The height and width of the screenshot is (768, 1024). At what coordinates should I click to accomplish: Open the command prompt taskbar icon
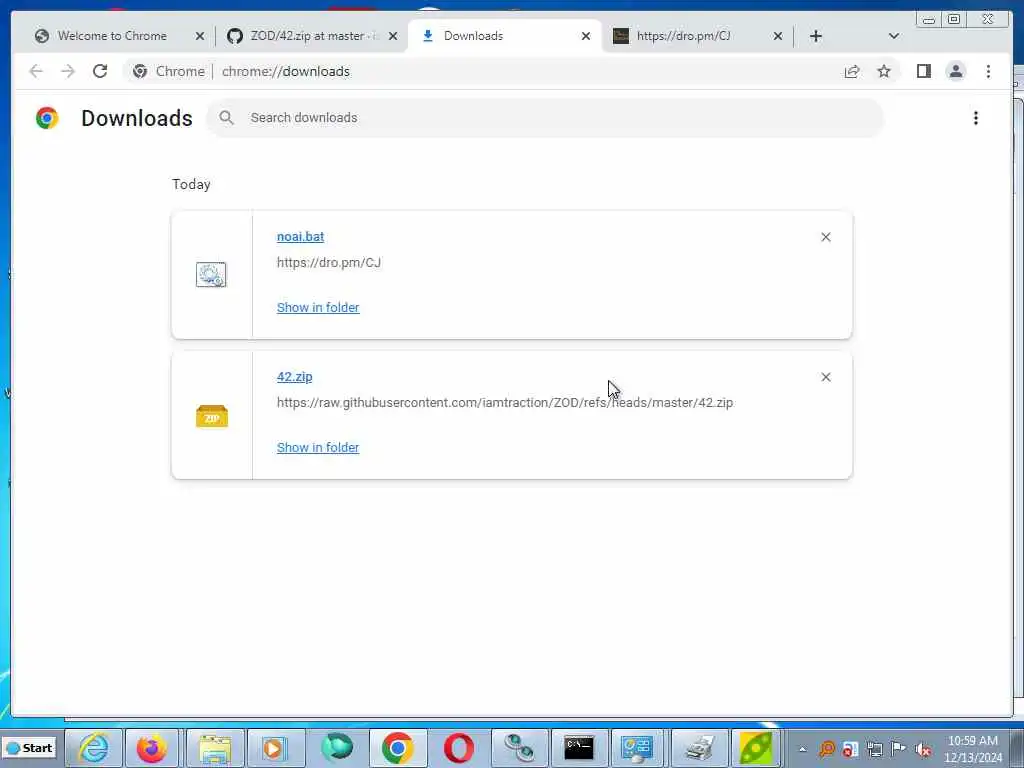(579, 748)
